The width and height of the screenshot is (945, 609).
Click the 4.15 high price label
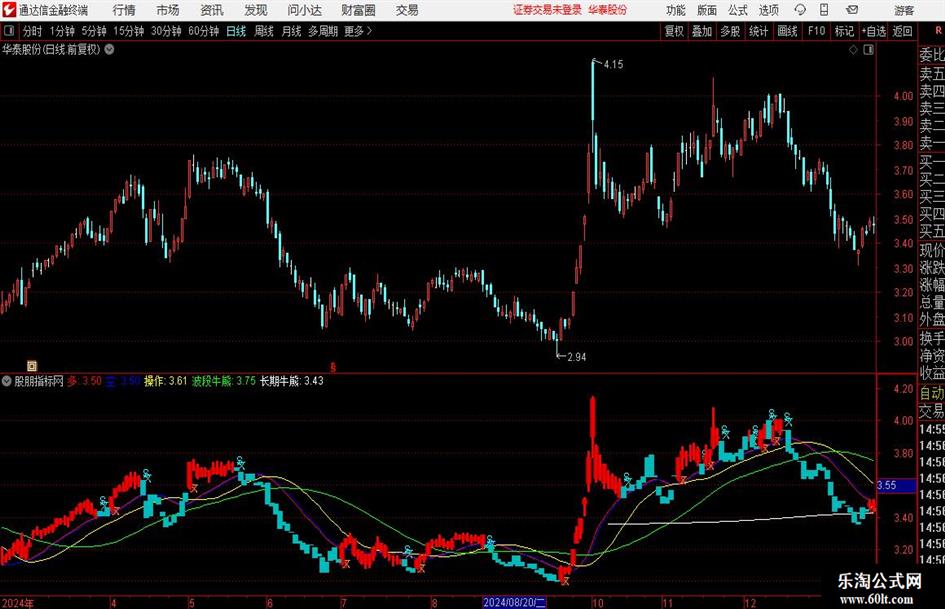613,65
